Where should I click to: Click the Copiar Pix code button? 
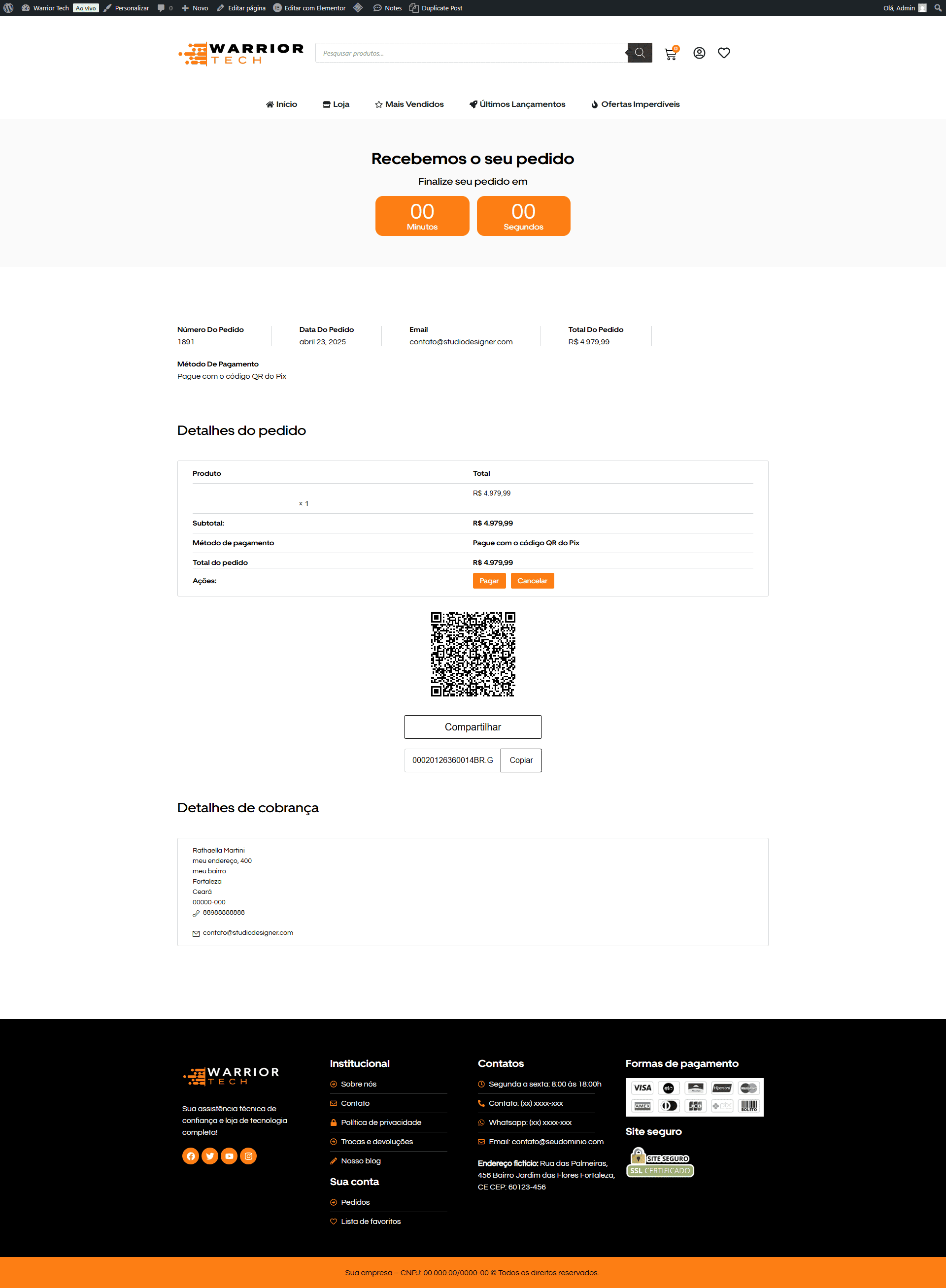tap(520, 760)
